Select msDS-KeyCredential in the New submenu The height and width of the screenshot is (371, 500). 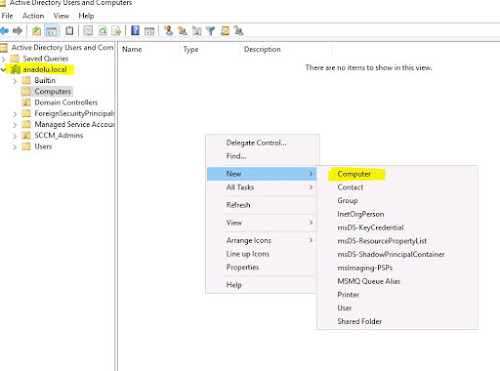(397, 227)
